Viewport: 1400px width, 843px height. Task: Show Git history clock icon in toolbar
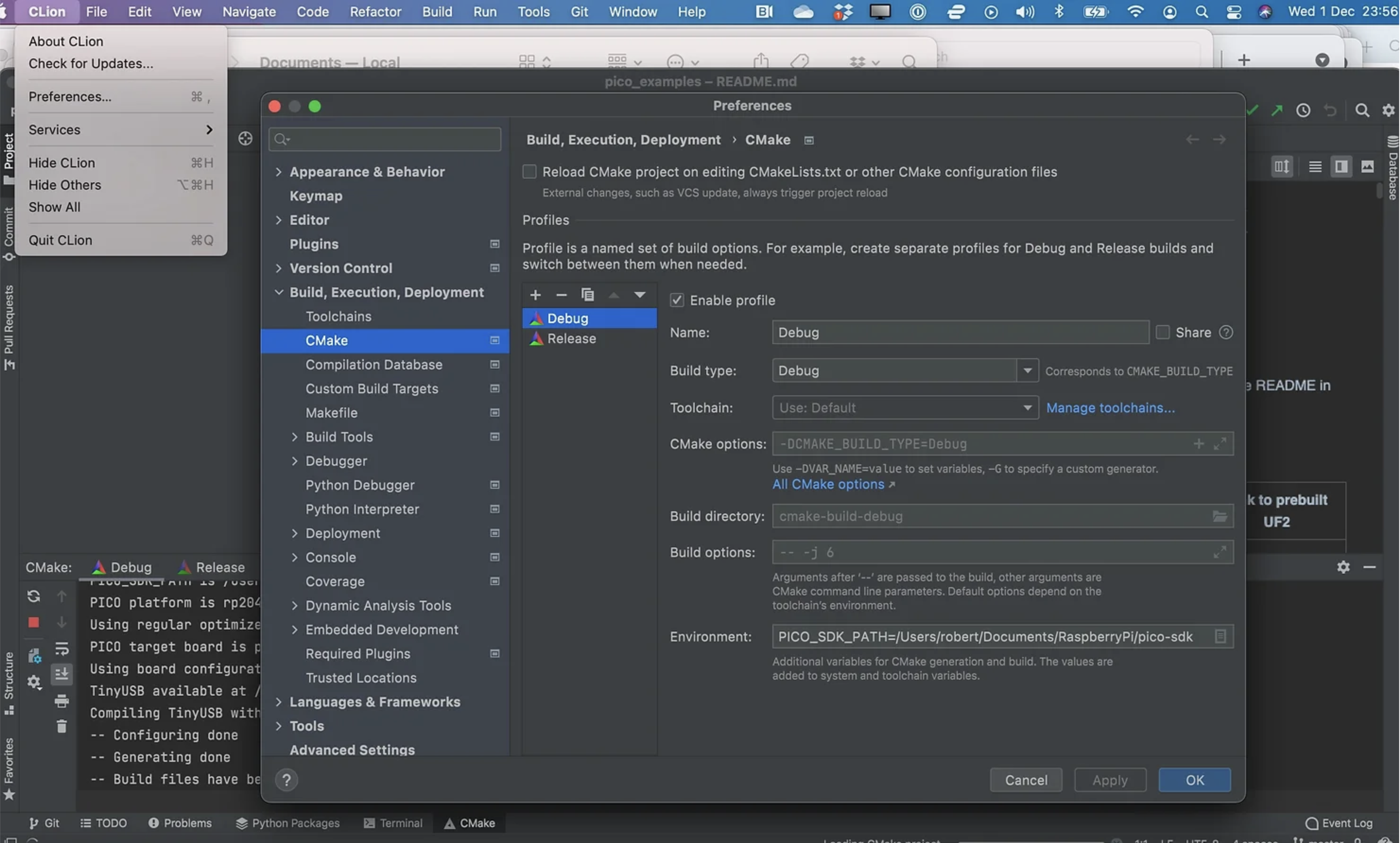coord(1303,110)
